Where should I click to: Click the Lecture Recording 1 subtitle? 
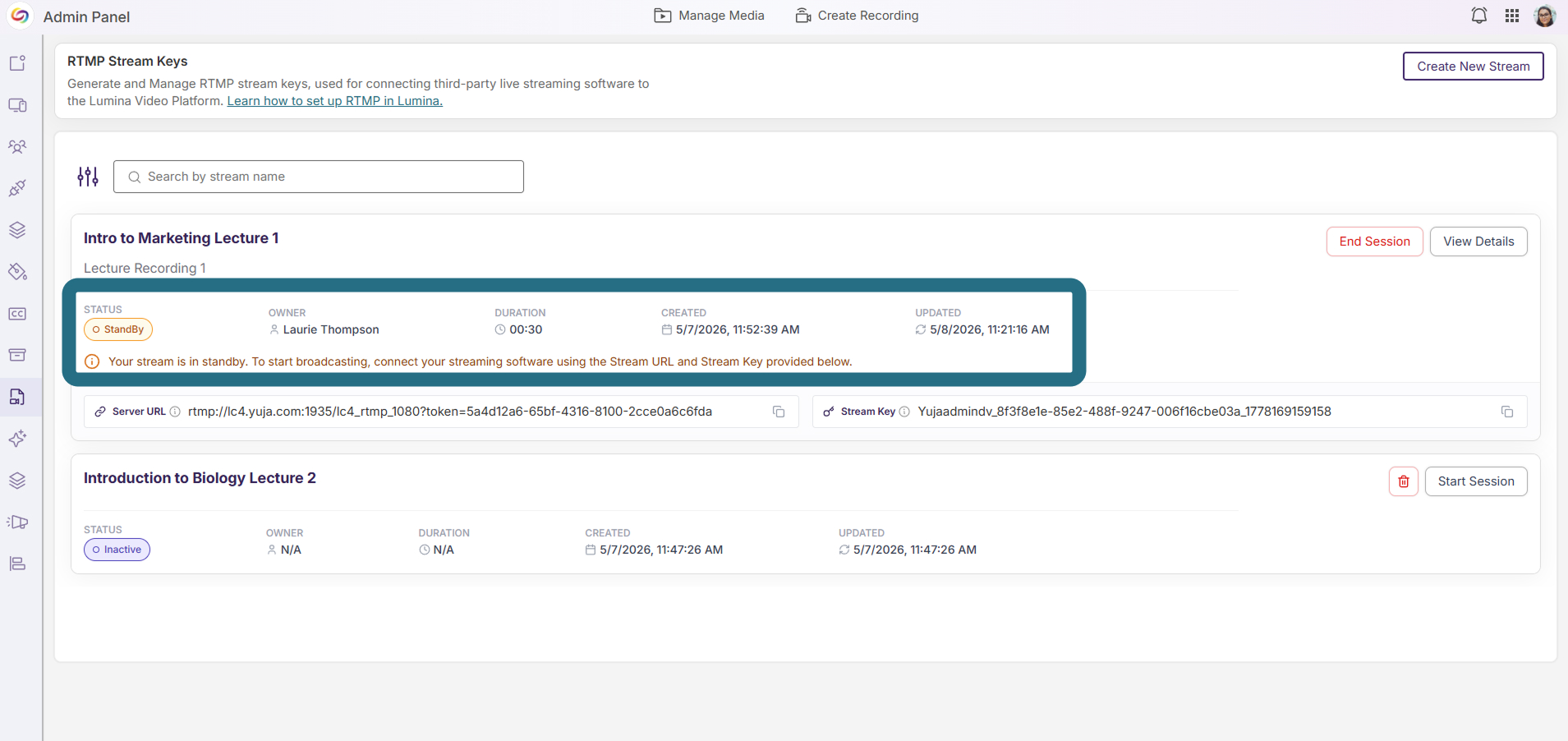145,269
